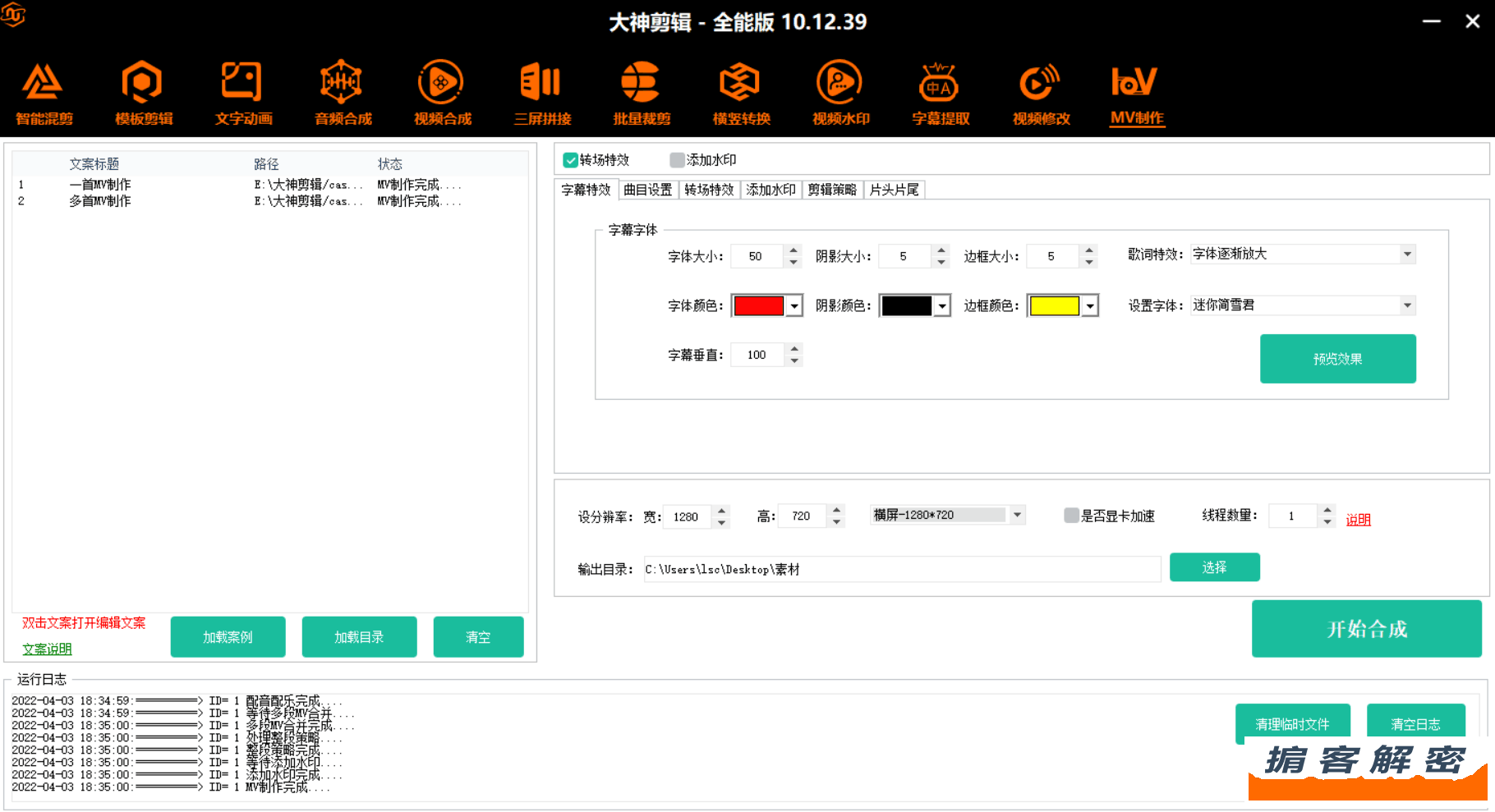The image size is (1495, 812).
Task: Switch to the 转场特效 tab
Action: coord(709,190)
